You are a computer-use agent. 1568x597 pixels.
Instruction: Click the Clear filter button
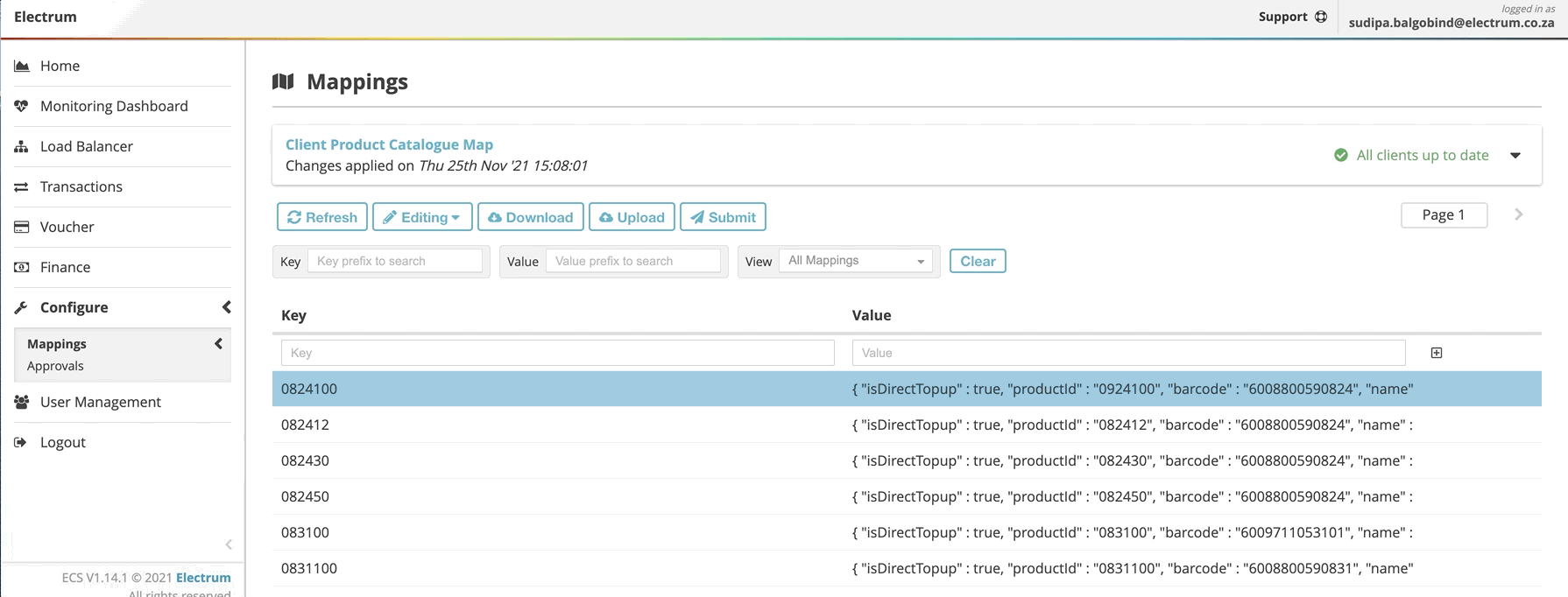click(978, 261)
